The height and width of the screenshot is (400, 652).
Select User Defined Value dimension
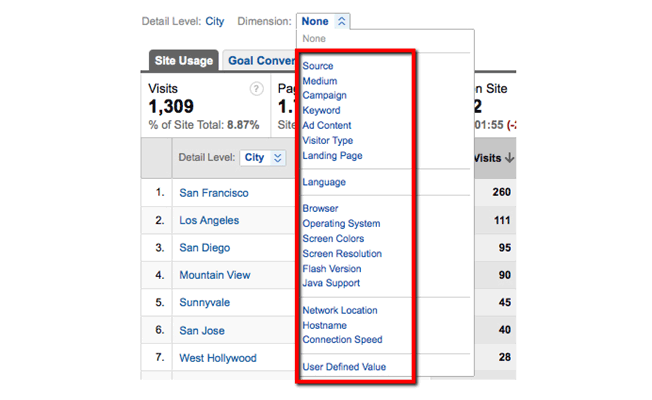(x=344, y=367)
